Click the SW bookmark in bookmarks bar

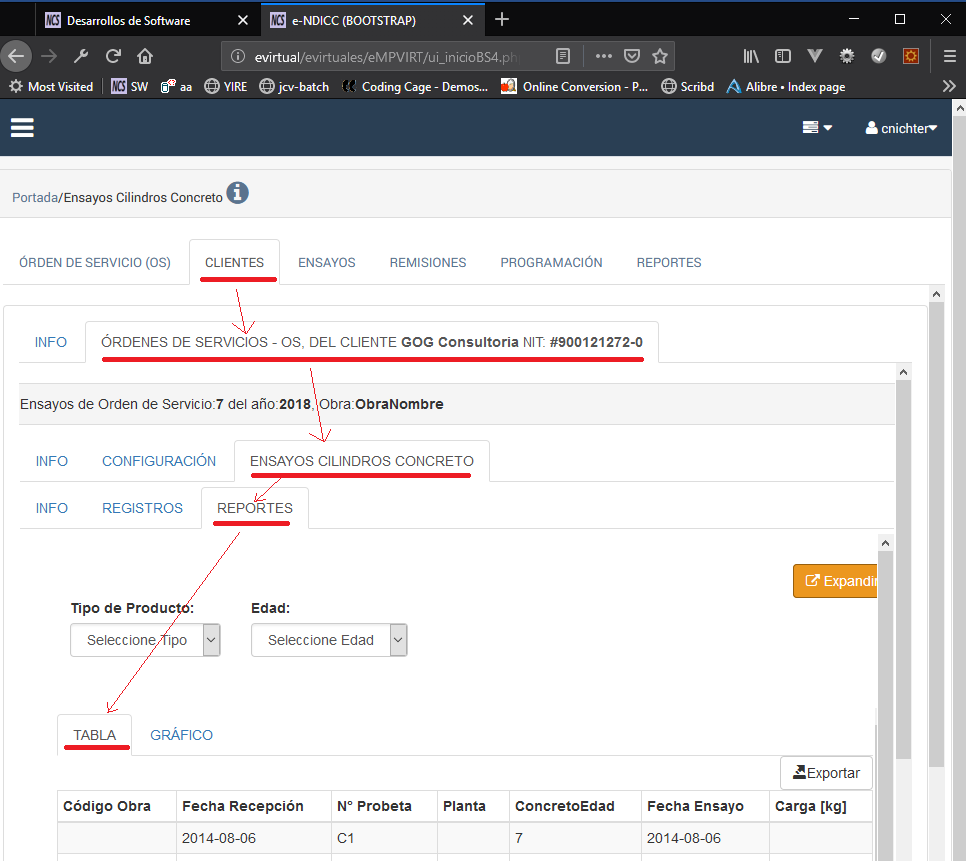[129, 87]
